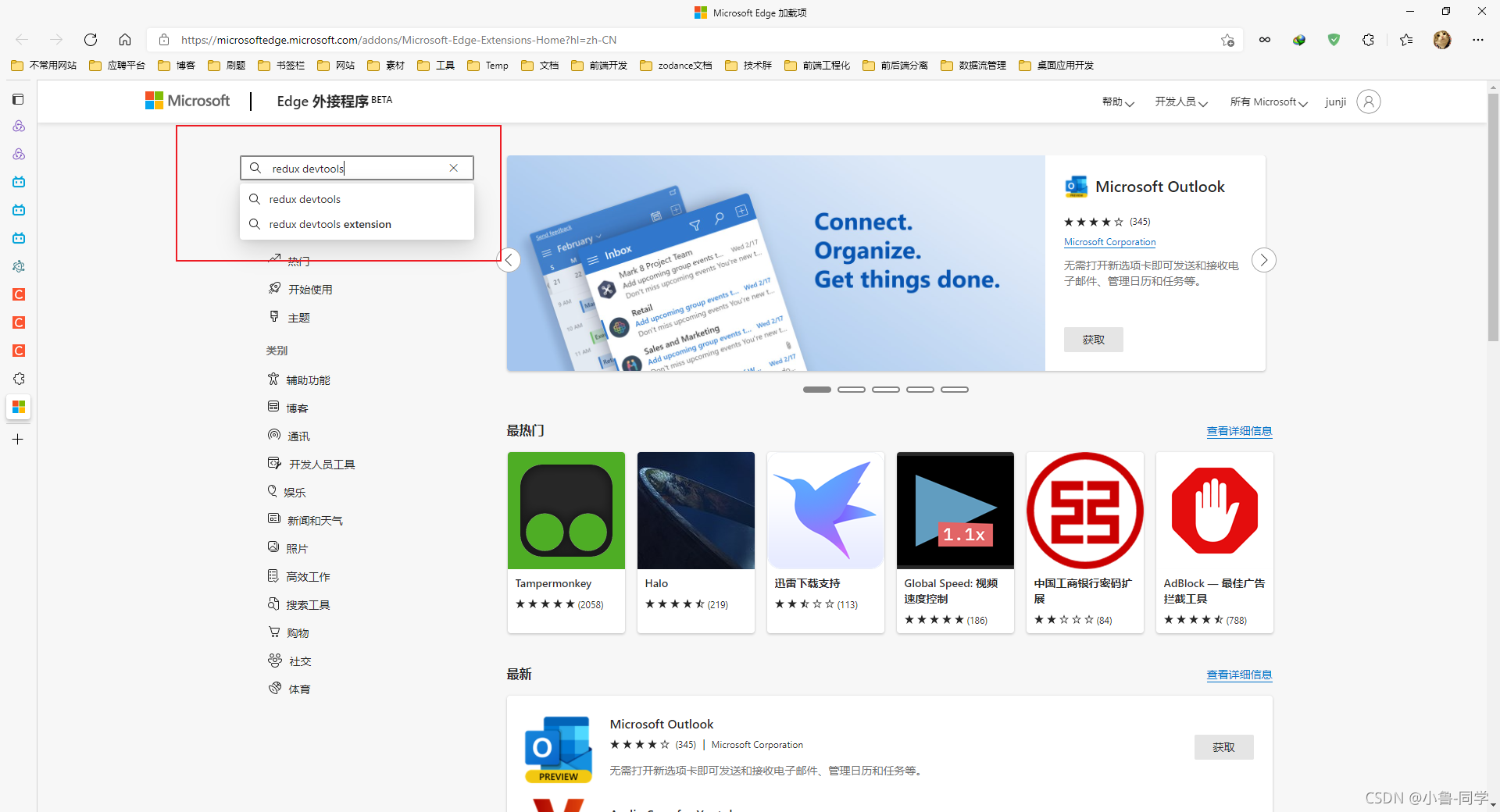The height and width of the screenshot is (812, 1500).
Task: Select the 'redux devtools' suggestion
Action: point(357,199)
